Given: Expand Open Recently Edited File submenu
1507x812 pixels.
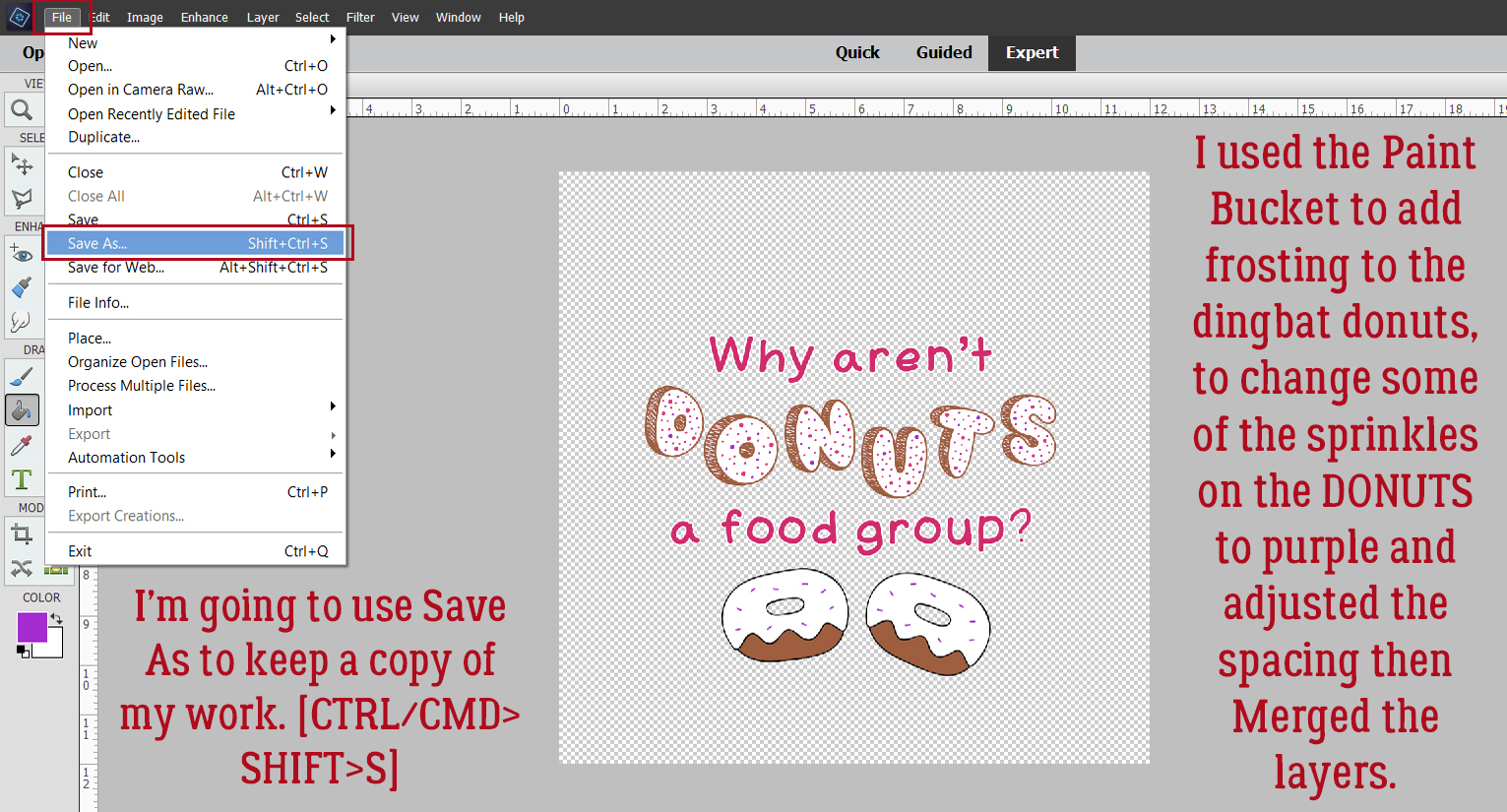Looking at the screenshot, I should click(x=333, y=111).
